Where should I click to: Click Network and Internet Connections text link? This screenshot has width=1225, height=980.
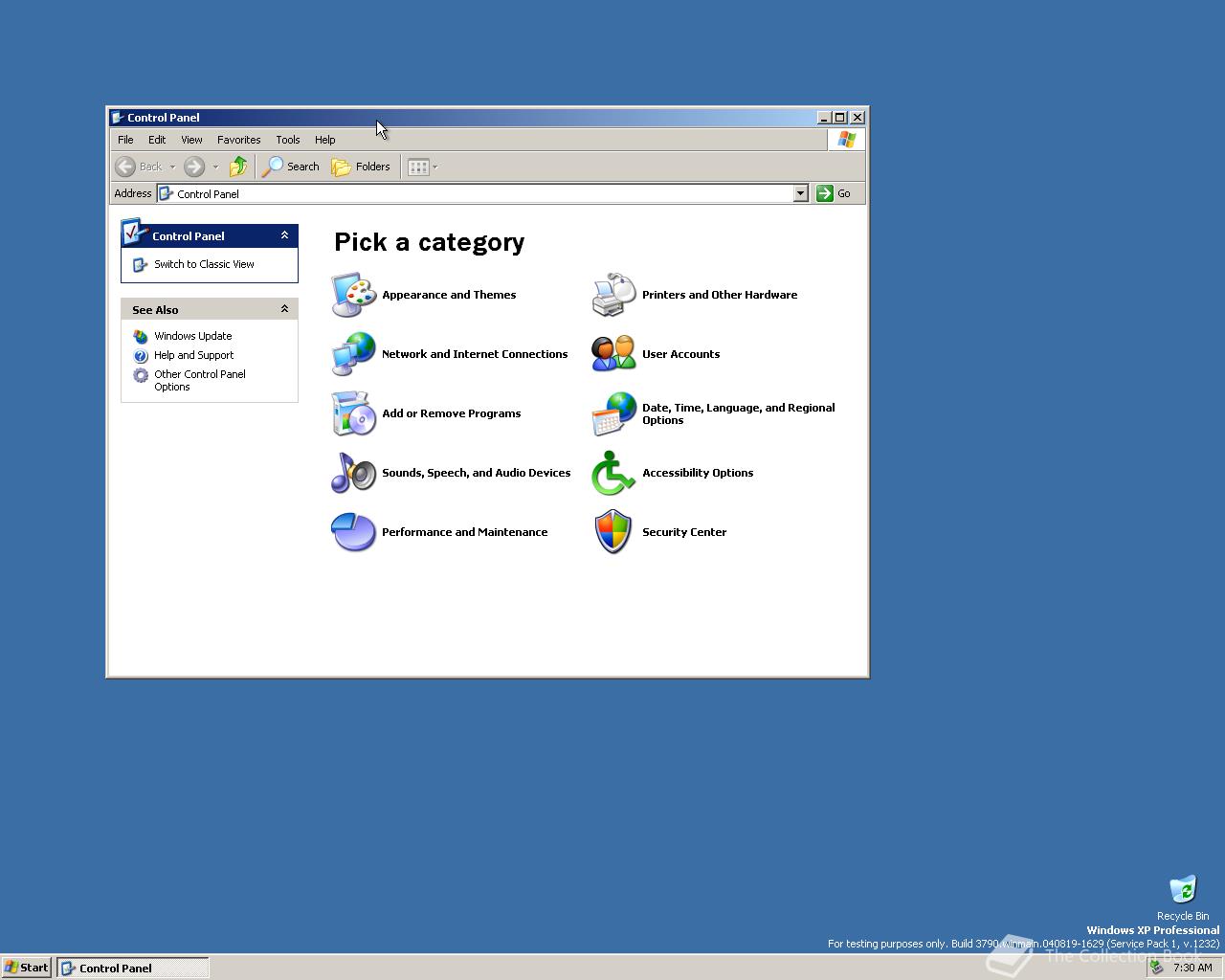tap(475, 354)
